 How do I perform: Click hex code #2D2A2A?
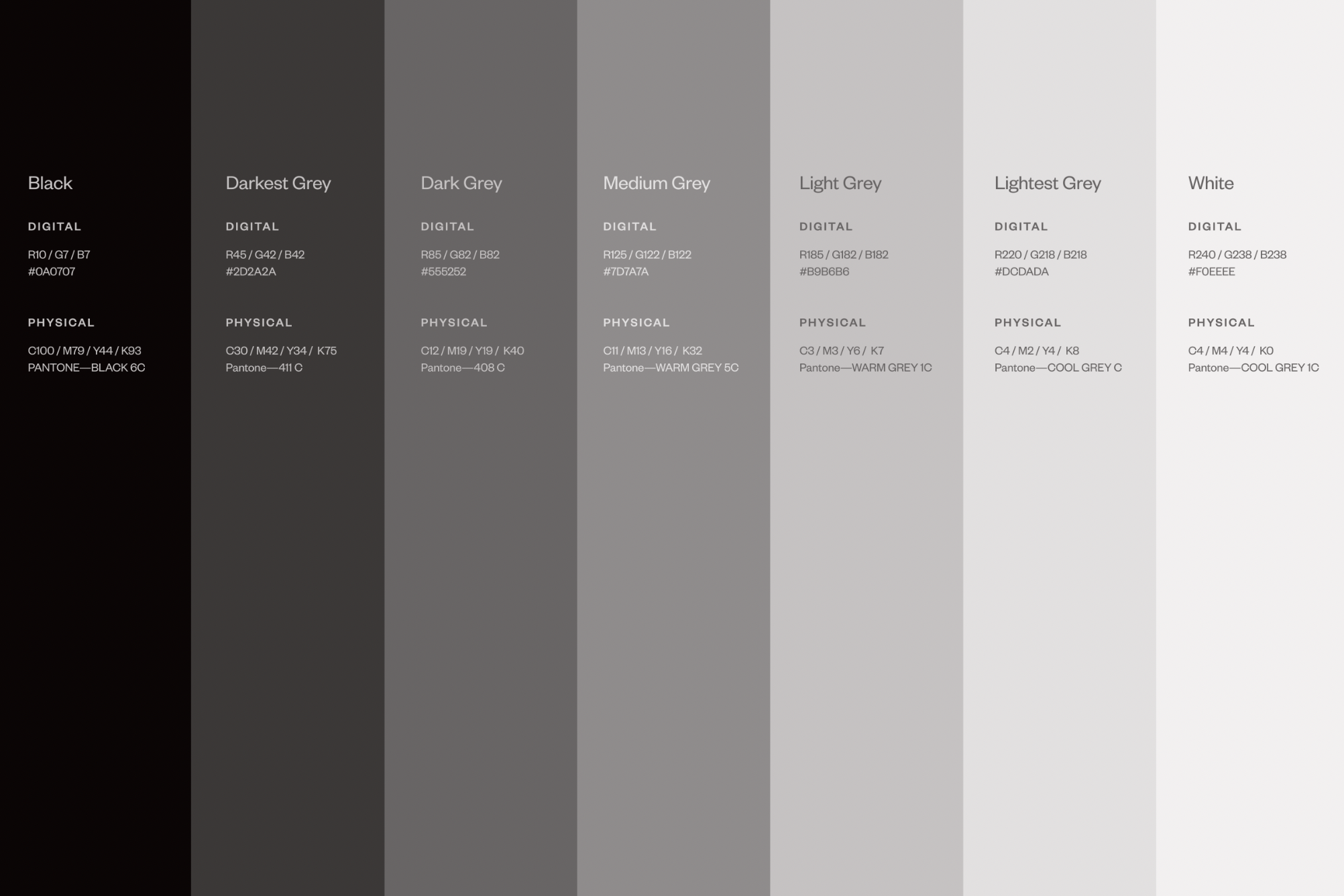click(x=251, y=272)
